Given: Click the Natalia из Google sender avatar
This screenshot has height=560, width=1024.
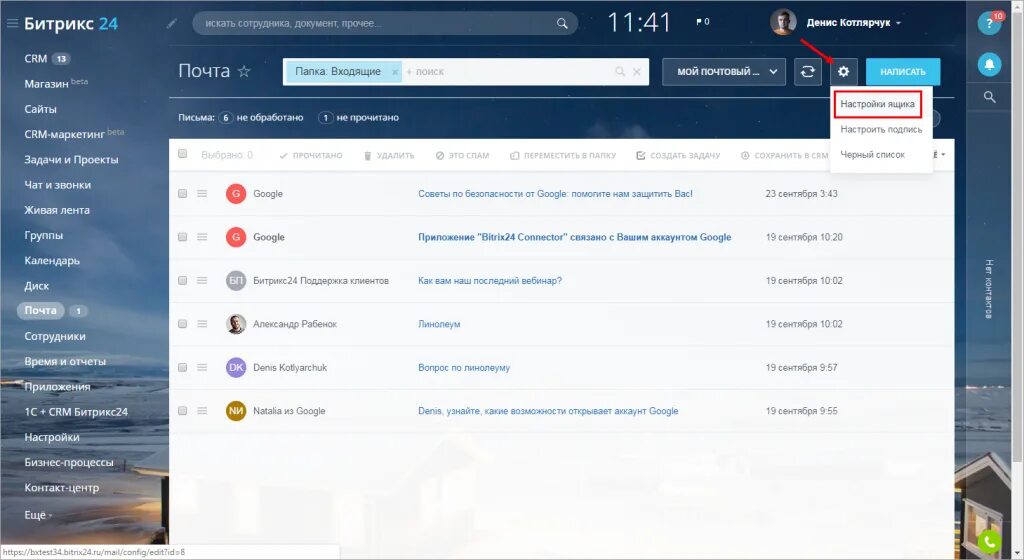Looking at the screenshot, I should click(236, 411).
